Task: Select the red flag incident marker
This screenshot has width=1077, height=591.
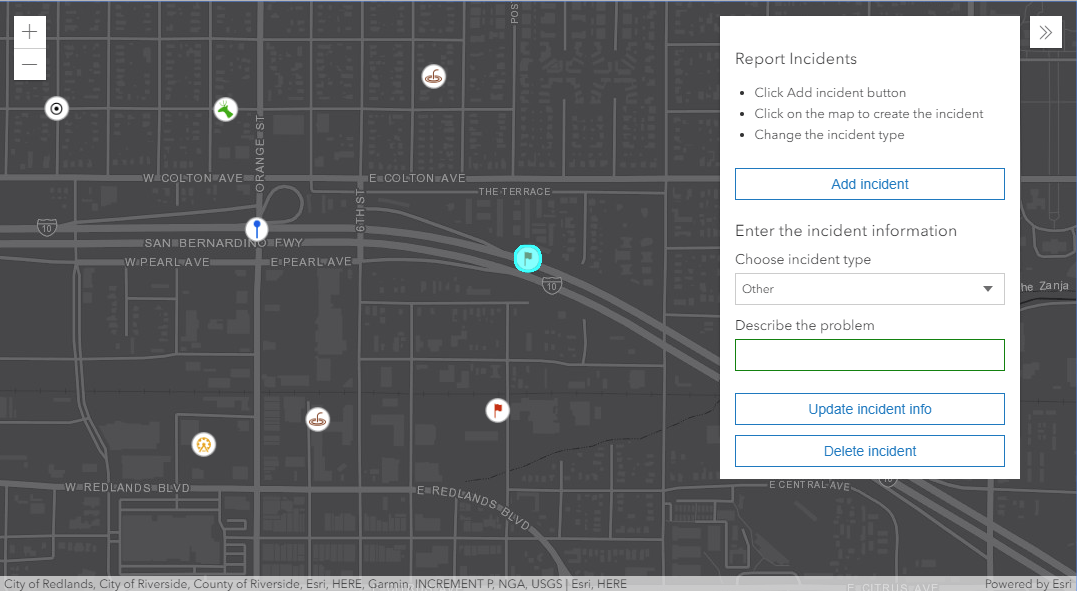Action: coord(497,410)
